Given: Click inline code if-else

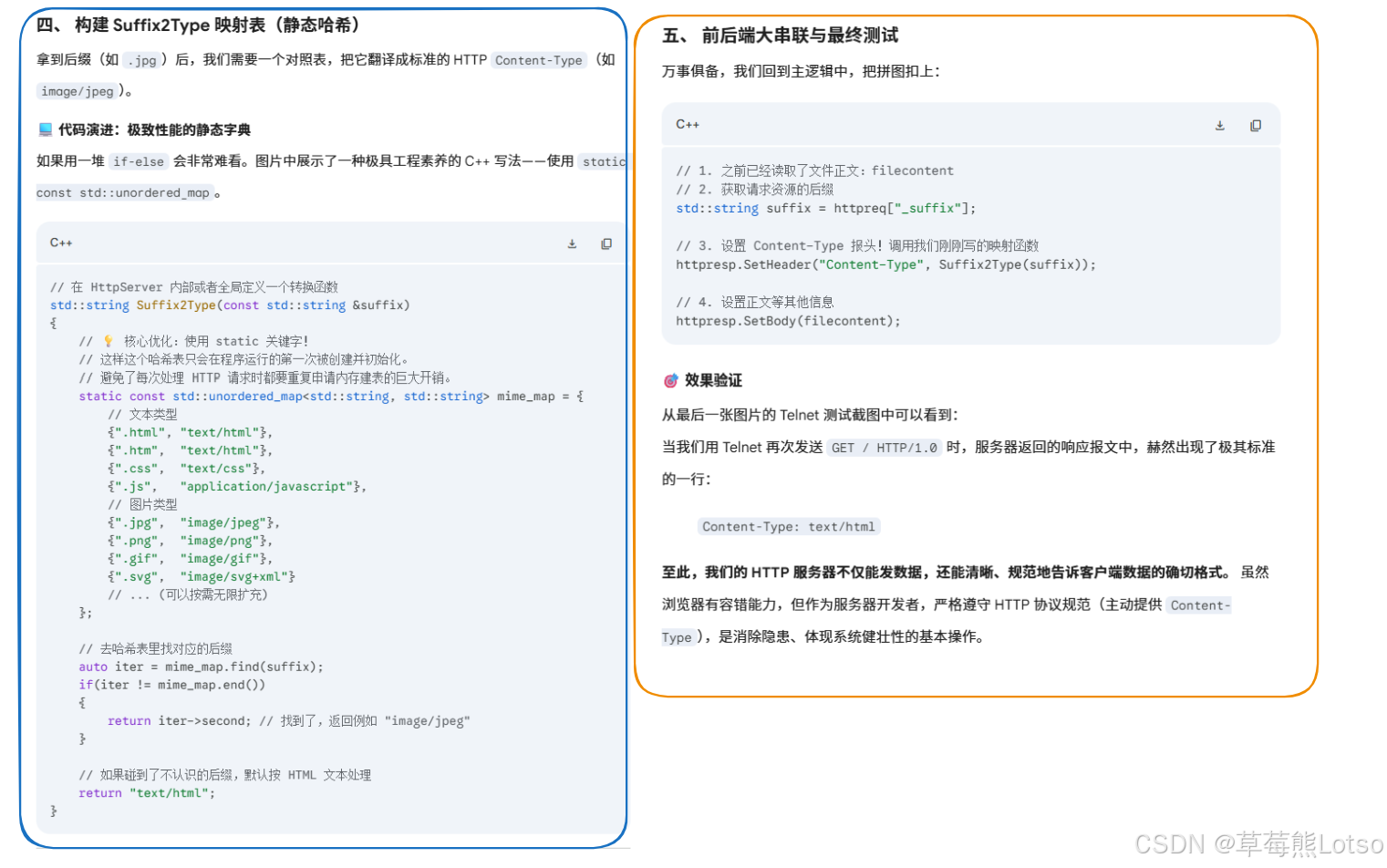Looking at the screenshot, I should point(139,161).
